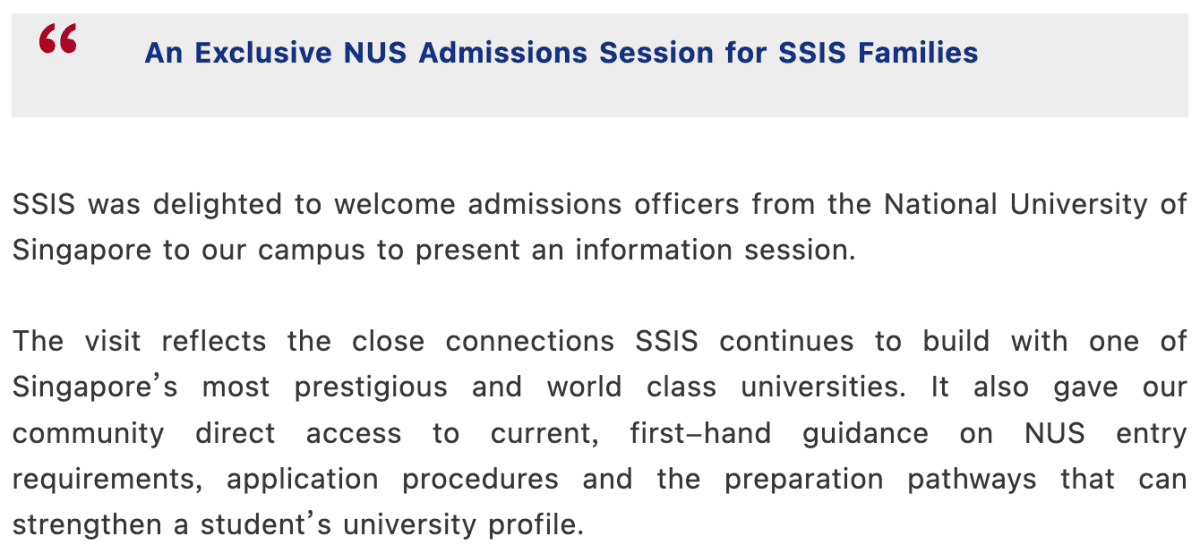1200x553 pixels.
Task: Click the phrase "information session." ending the first paragraph
Action: coord(718,250)
